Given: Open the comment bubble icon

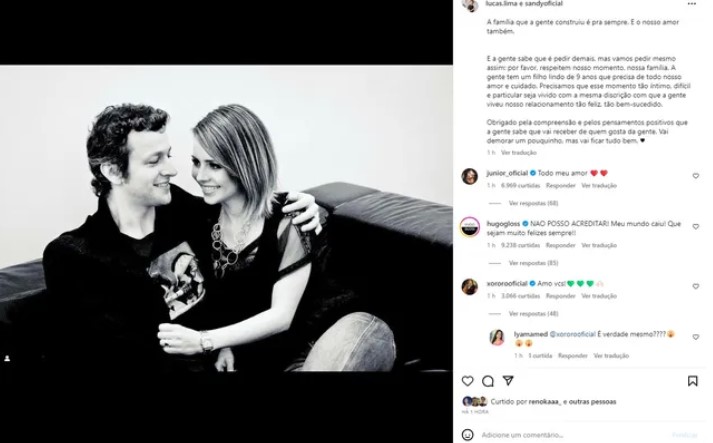Looking at the screenshot, I should click(488, 381).
